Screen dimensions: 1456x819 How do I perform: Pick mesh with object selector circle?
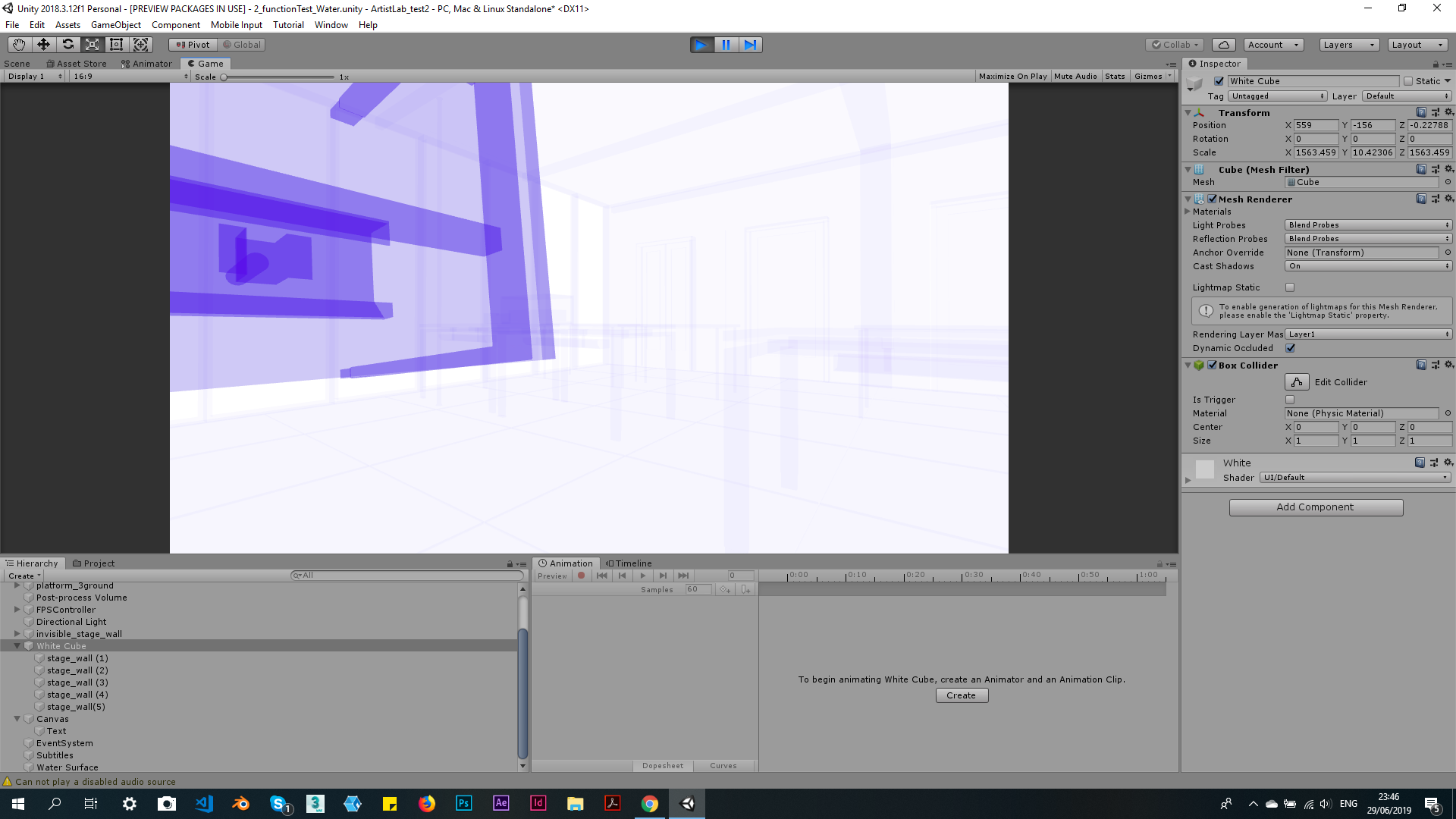pyautogui.click(x=1448, y=182)
